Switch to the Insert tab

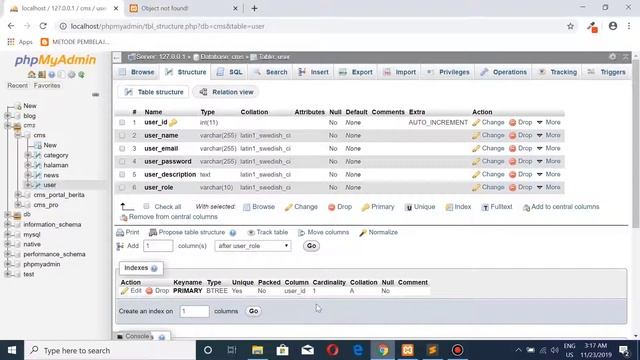coord(313,72)
